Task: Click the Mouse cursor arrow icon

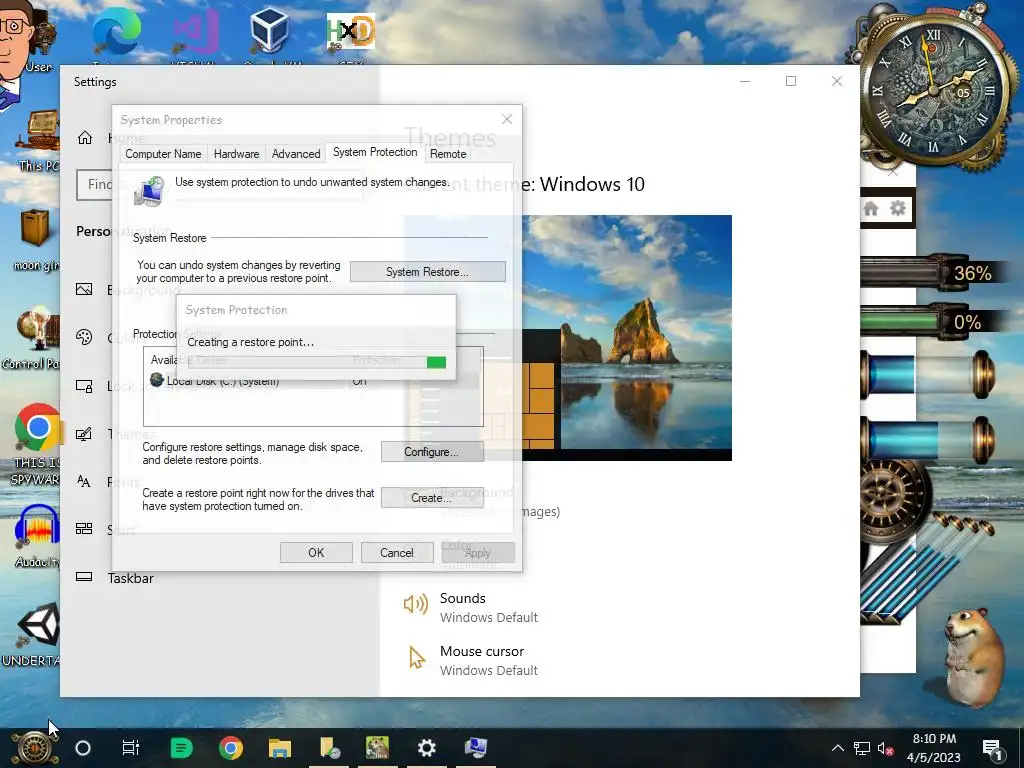Action: (416, 658)
